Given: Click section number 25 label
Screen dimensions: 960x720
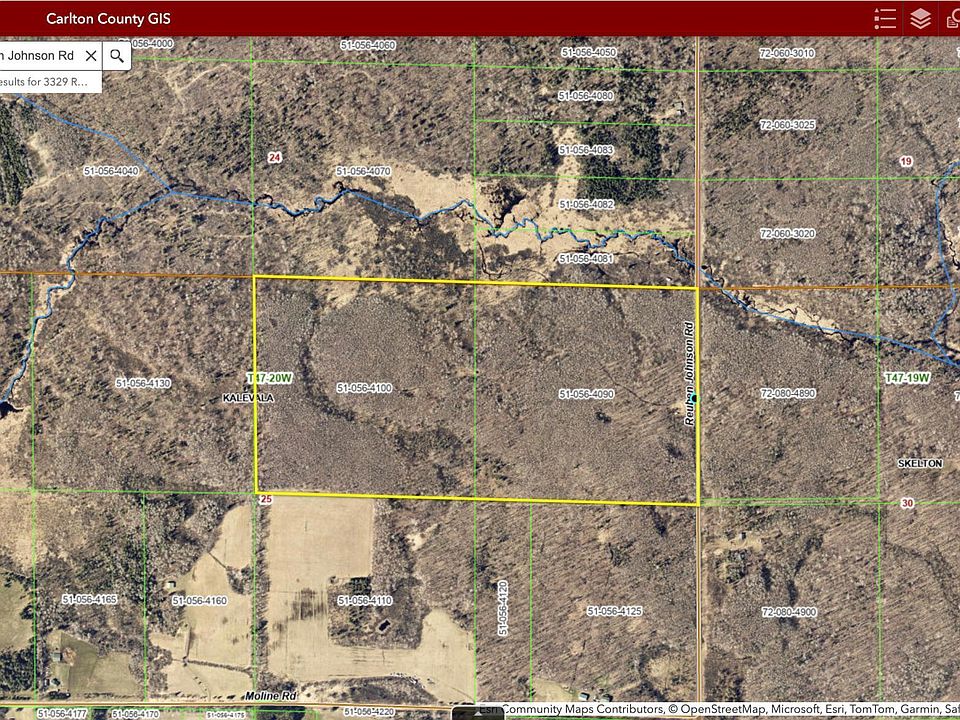Looking at the screenshot, I should click(266, 500).
